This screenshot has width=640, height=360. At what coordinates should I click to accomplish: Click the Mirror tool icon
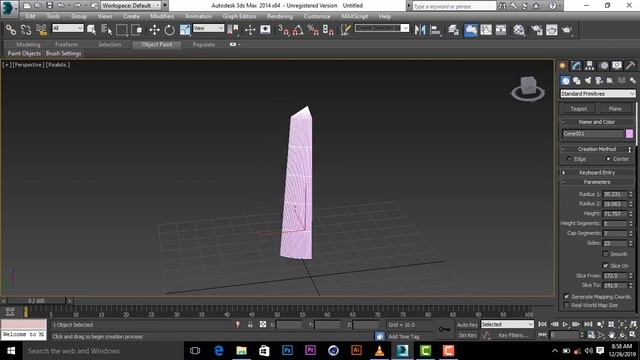click(420, 30)
